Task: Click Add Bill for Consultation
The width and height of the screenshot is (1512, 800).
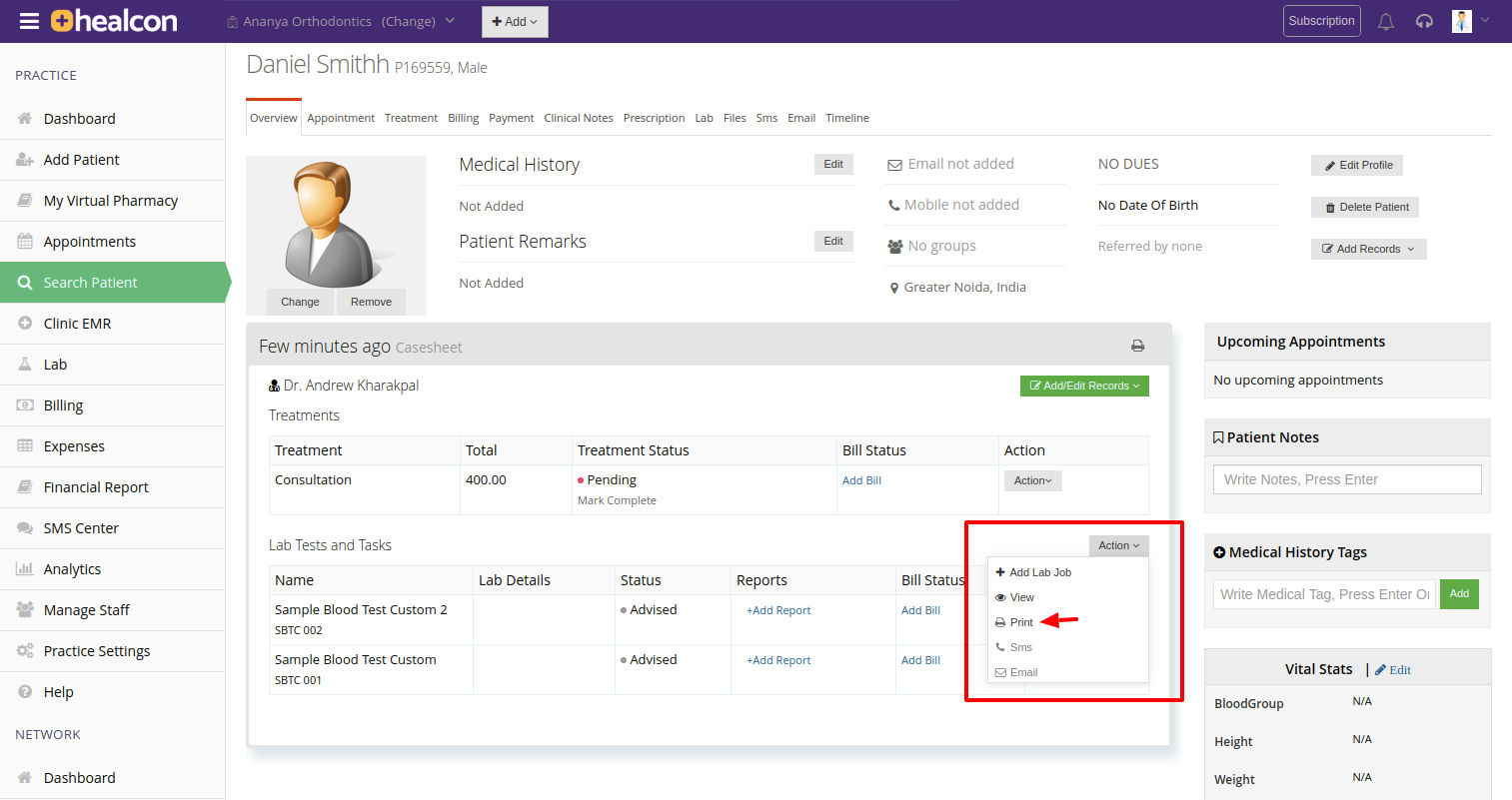Action: [x=861, y=480]
